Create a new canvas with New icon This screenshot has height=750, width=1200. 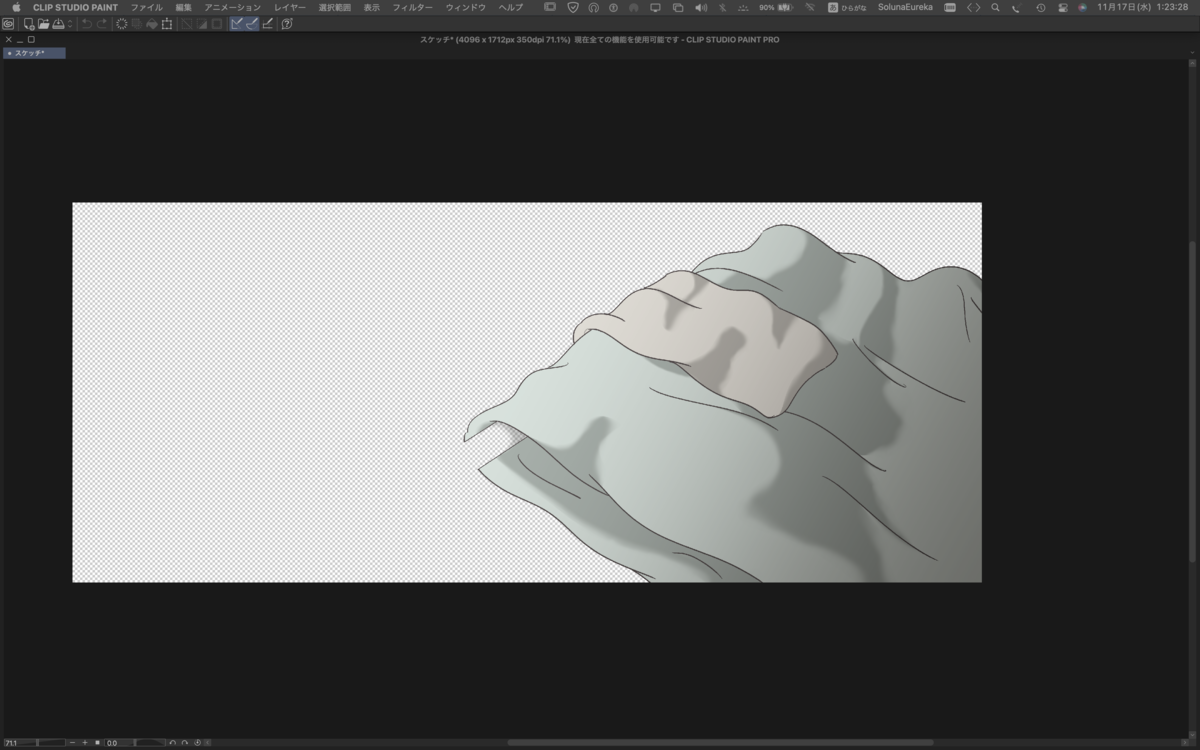point(29,24)
